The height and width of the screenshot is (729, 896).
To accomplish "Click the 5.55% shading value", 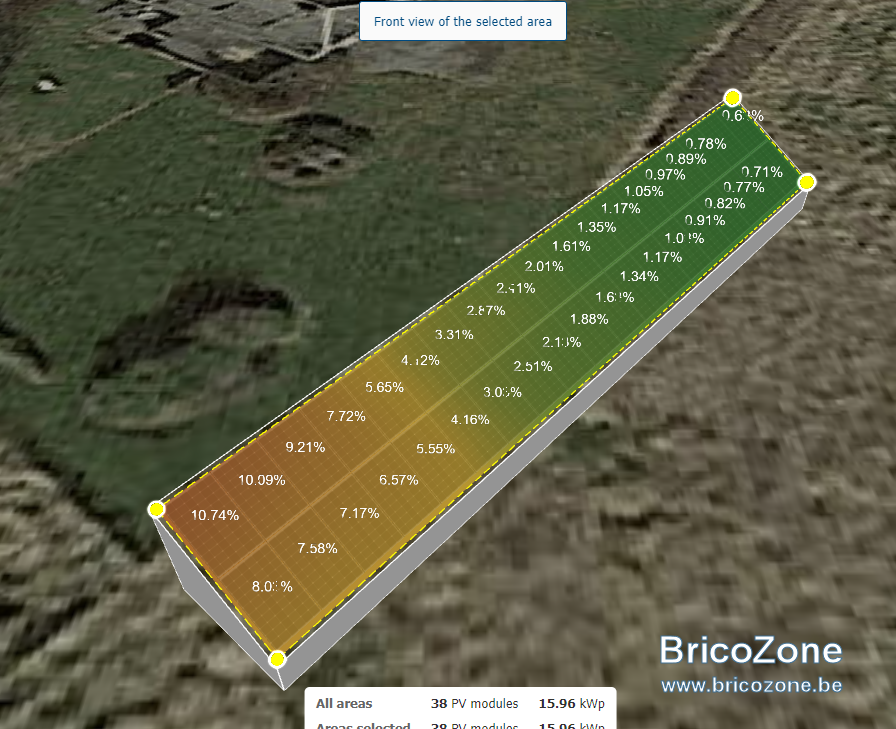I will click(x=435, y=449).
